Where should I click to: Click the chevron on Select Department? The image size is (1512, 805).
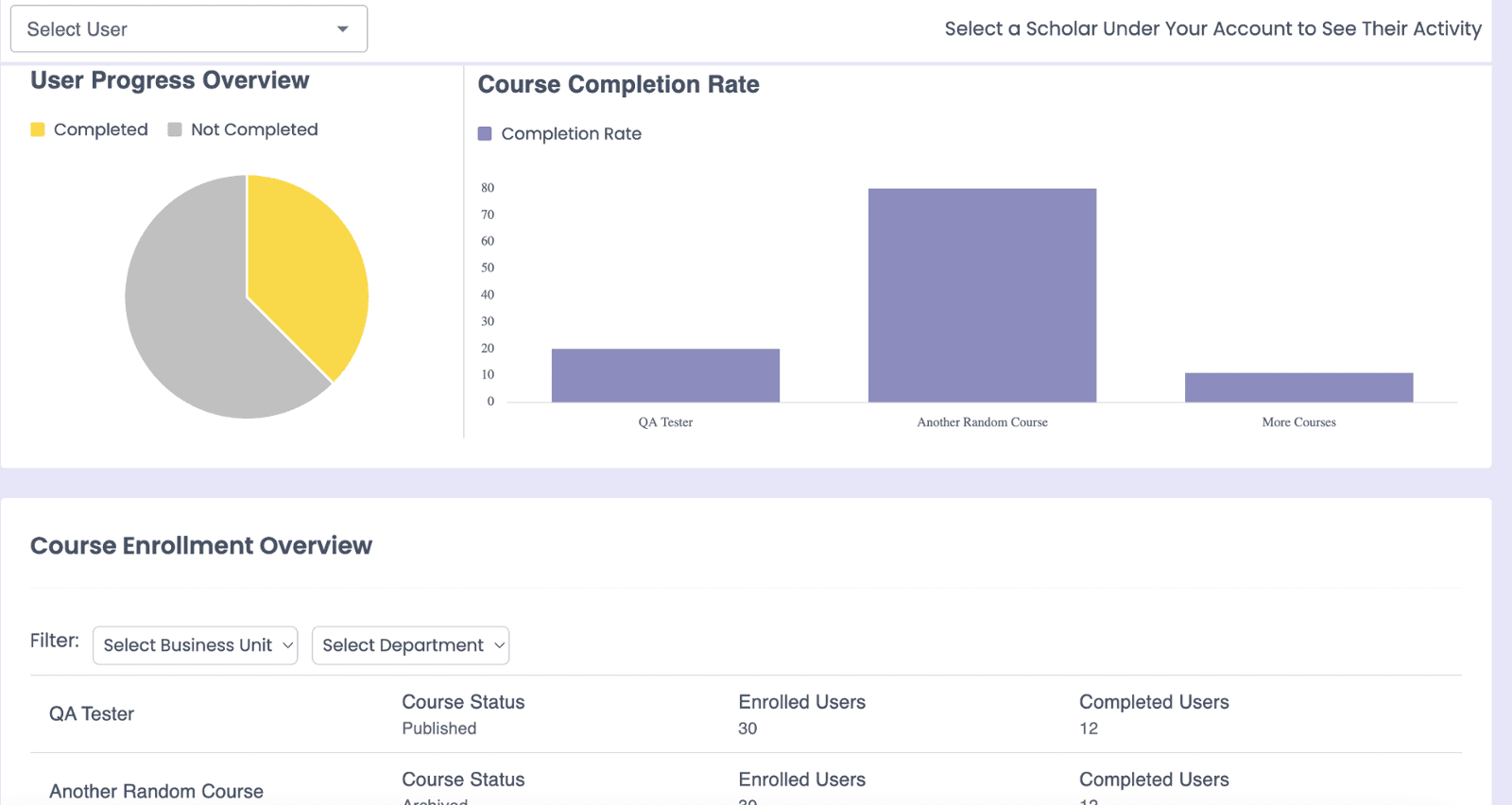pyautogui.click(x=499, y=645)
